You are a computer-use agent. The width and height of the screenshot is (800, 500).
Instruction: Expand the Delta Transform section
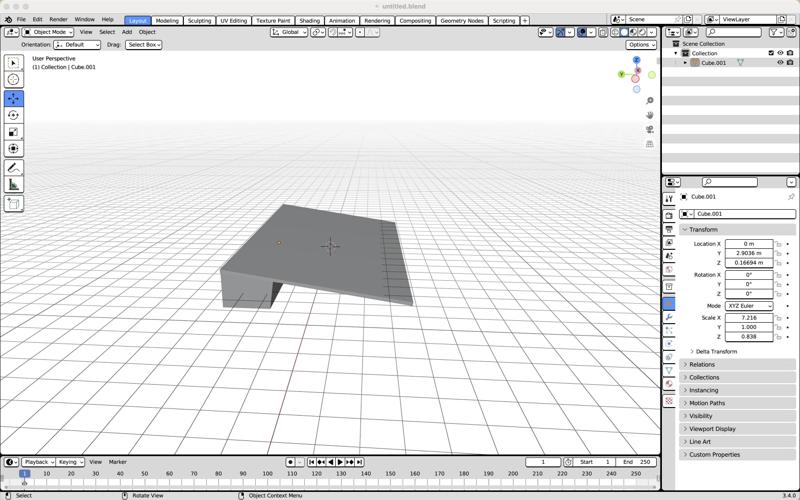pyautogui.click(x=714, y=352)
